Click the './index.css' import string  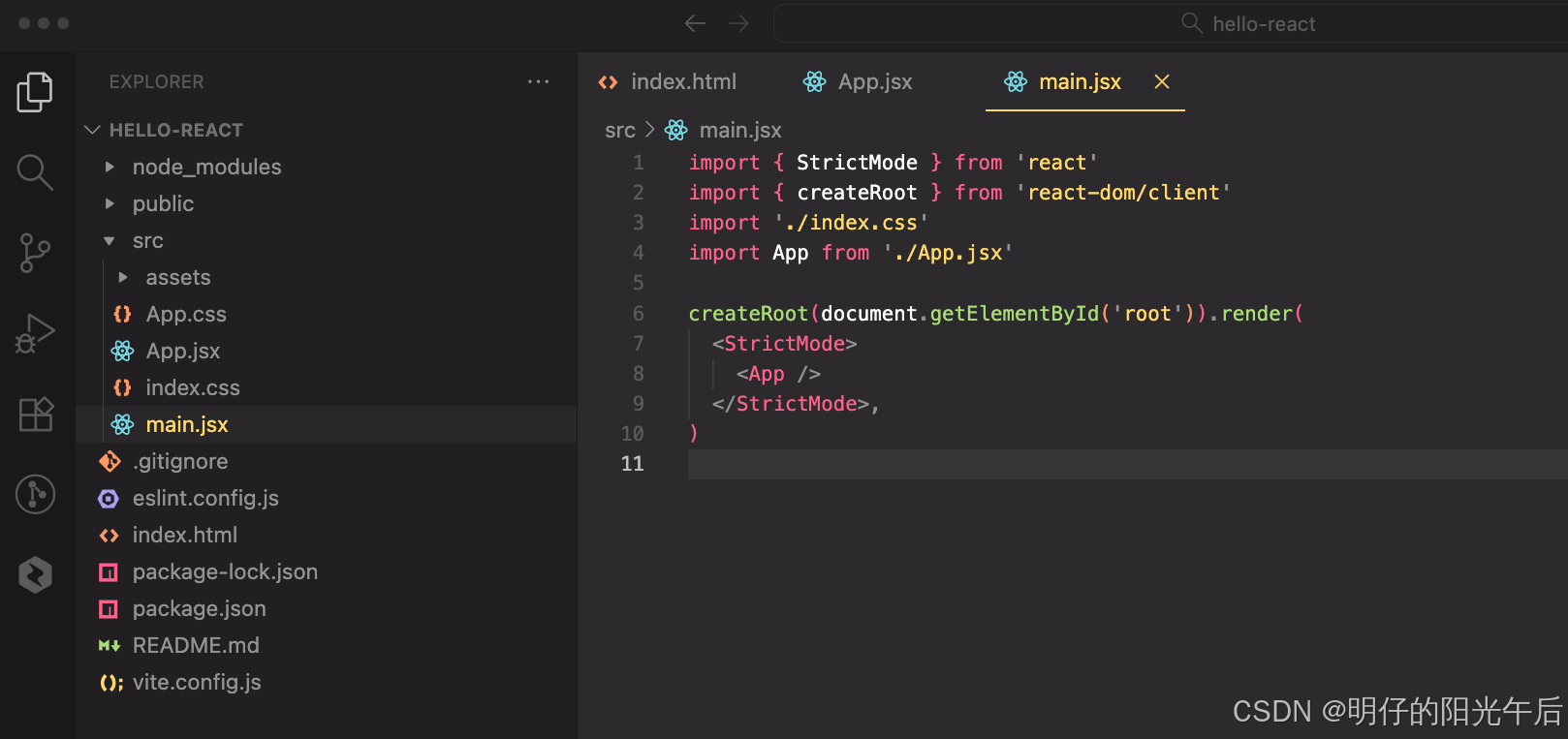point(851,223)
